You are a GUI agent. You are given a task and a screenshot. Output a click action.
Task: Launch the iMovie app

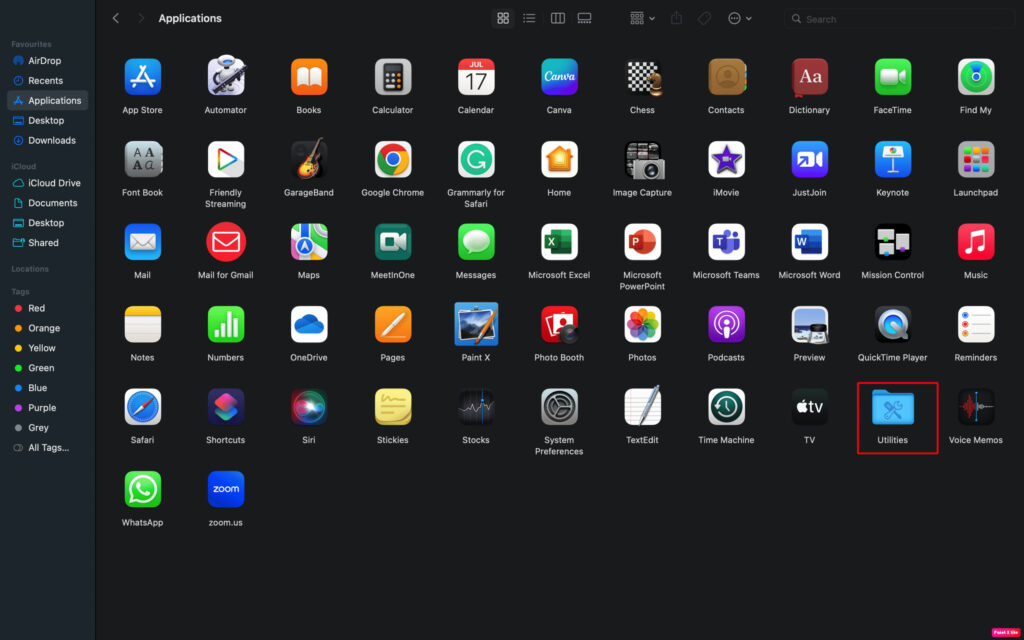pos(726,160)
